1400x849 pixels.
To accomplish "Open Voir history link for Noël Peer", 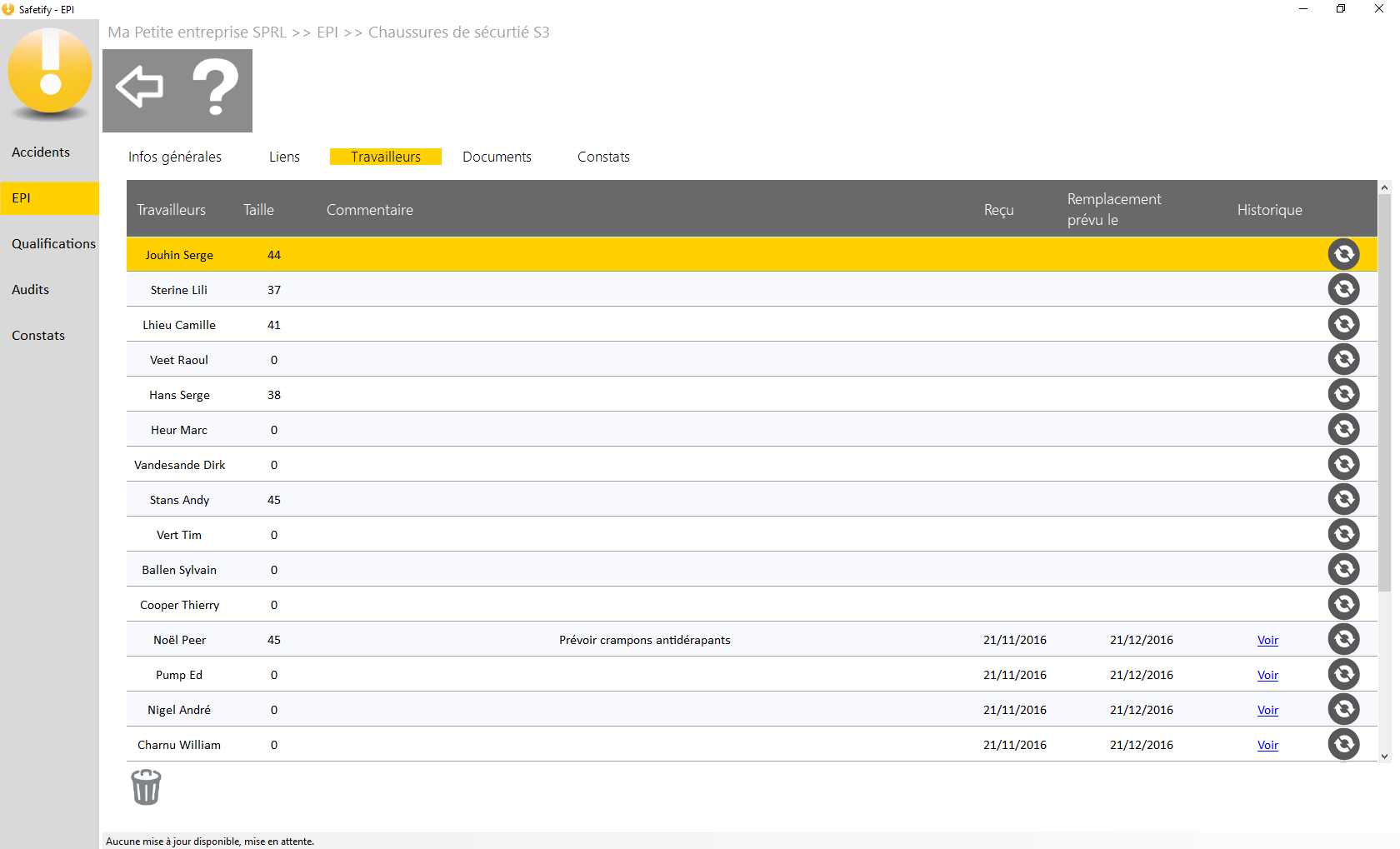I will (x=1267, y=640).
